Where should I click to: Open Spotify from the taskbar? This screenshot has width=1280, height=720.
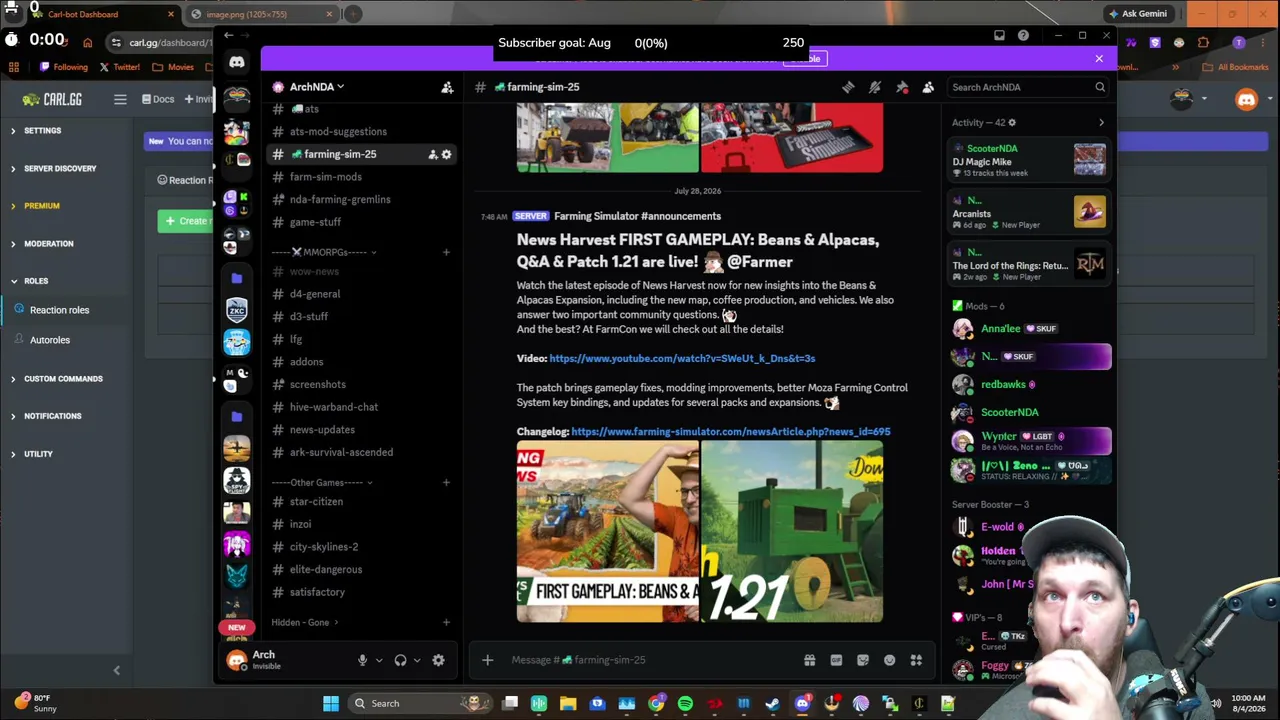tap(685, 704)
